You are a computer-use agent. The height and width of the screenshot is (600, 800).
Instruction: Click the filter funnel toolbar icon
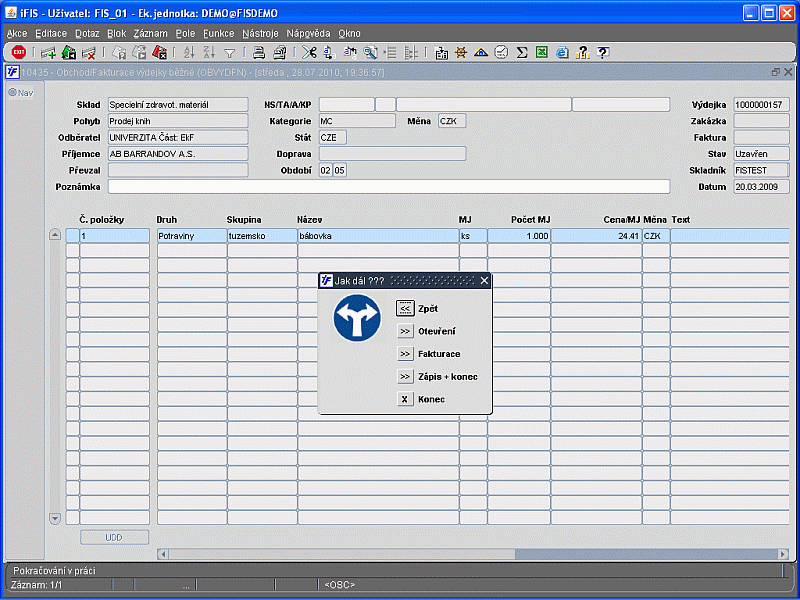pyautogui.click(x=230, y=53)
